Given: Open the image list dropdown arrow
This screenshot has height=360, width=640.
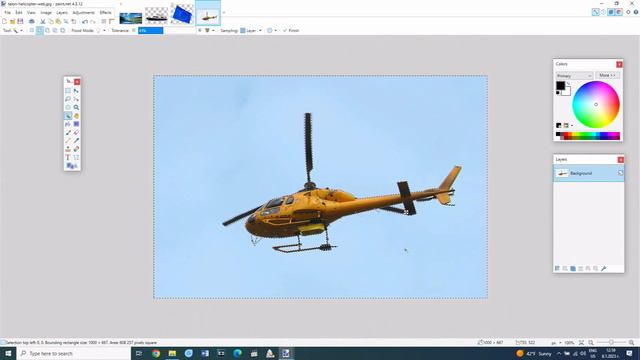Looking at the screenshot, I should pyautogui.click(x=224, y=13).
